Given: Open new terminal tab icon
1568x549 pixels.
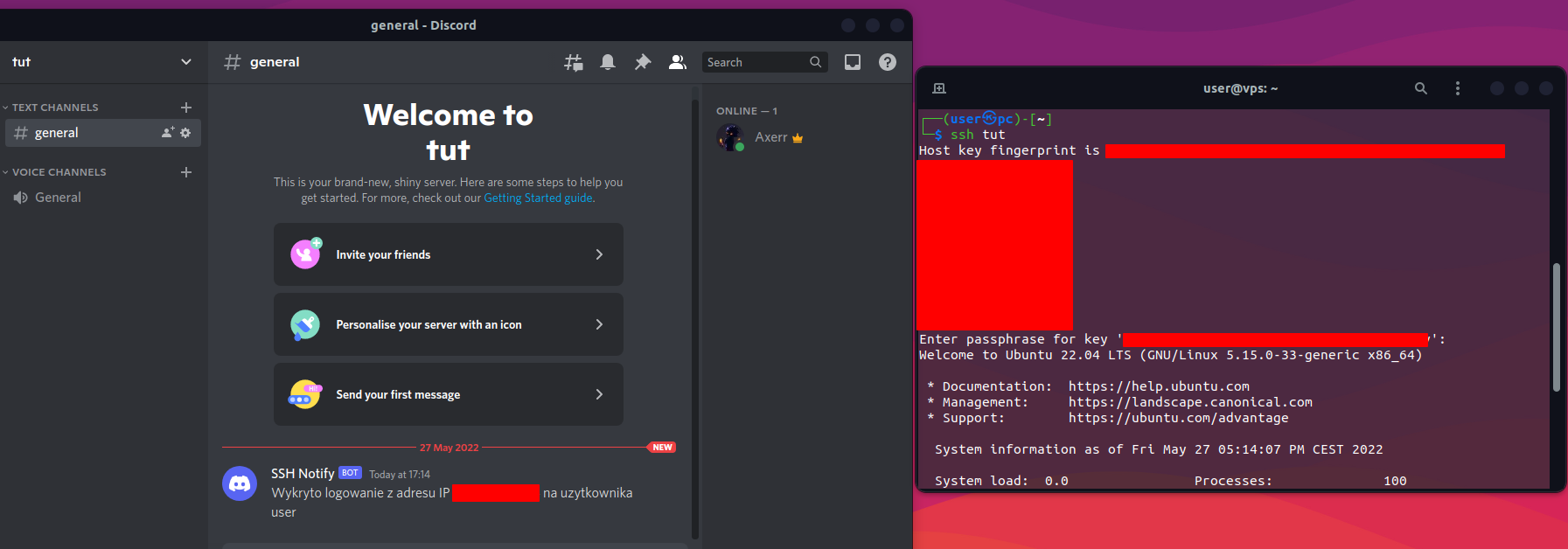Looking at the screenshot, I should 939,88.
